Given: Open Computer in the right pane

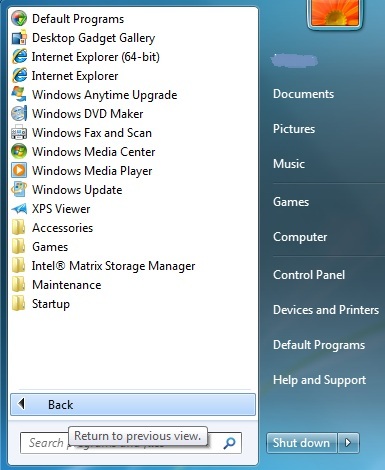Looking at the screenshot, I should tap(300, 237).
